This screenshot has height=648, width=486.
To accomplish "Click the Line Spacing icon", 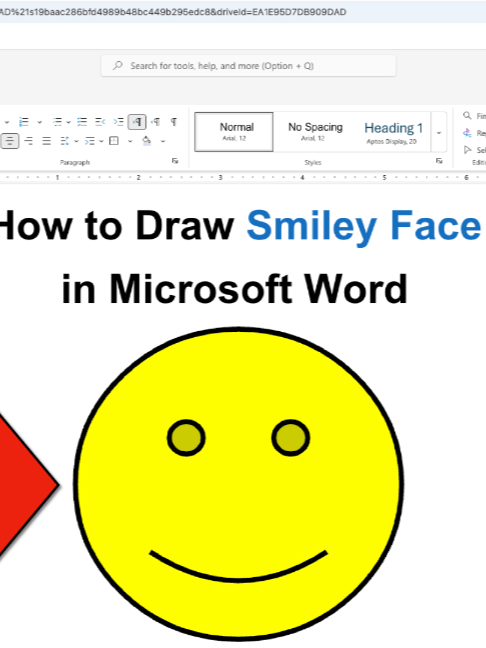I will pyautogui.click(x=64, y=141).
